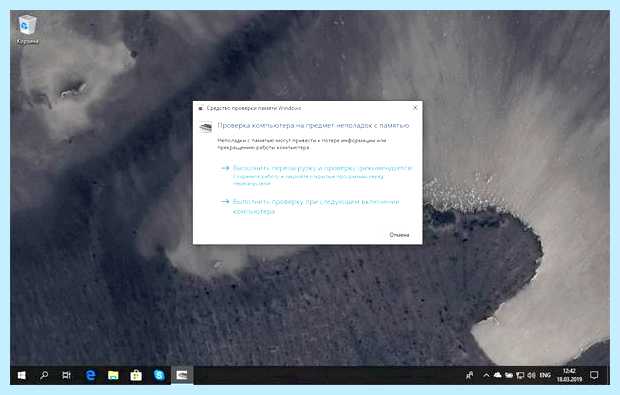620x395 pixels.
Task: Launch Microsoft Edge from taskbar
Action: [x=91, y=375]
